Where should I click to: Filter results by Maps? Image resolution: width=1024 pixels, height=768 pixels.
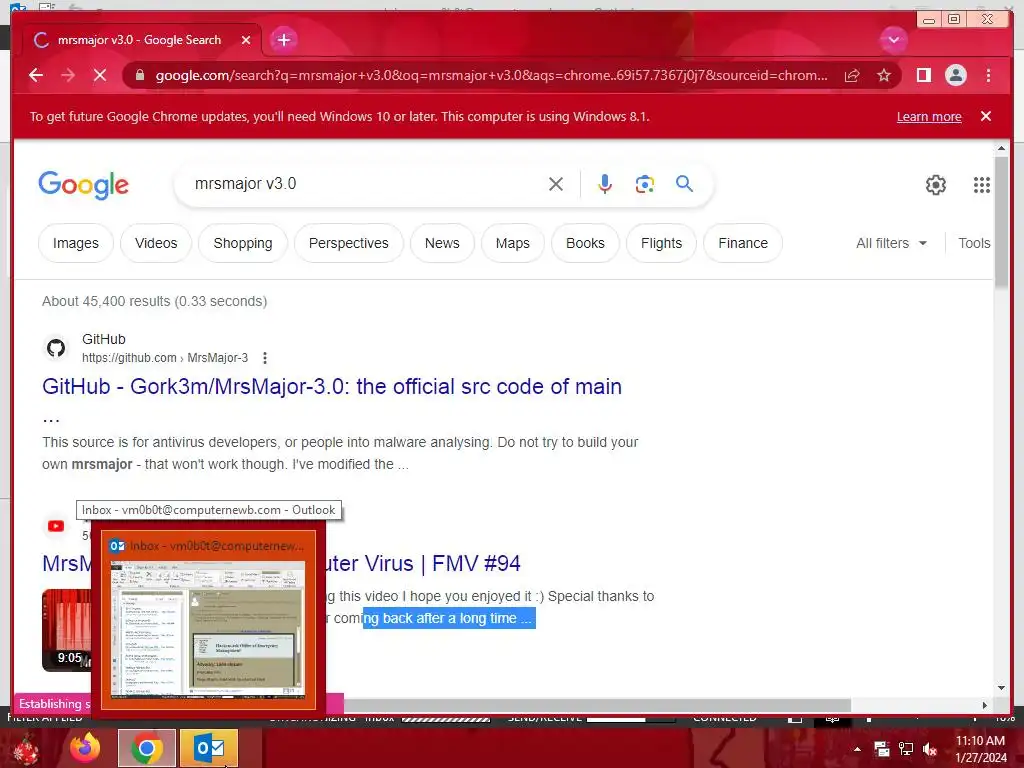[x=513, y=243]
